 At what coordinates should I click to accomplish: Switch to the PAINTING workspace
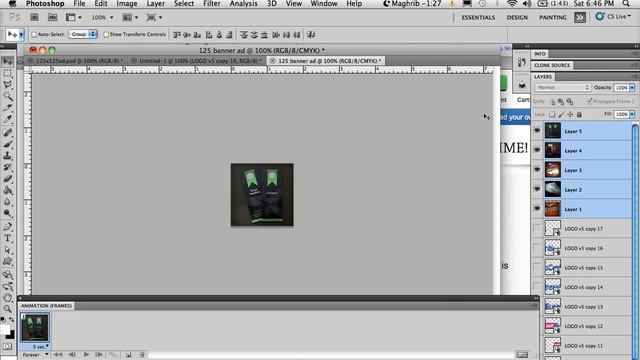pos(553,18)
